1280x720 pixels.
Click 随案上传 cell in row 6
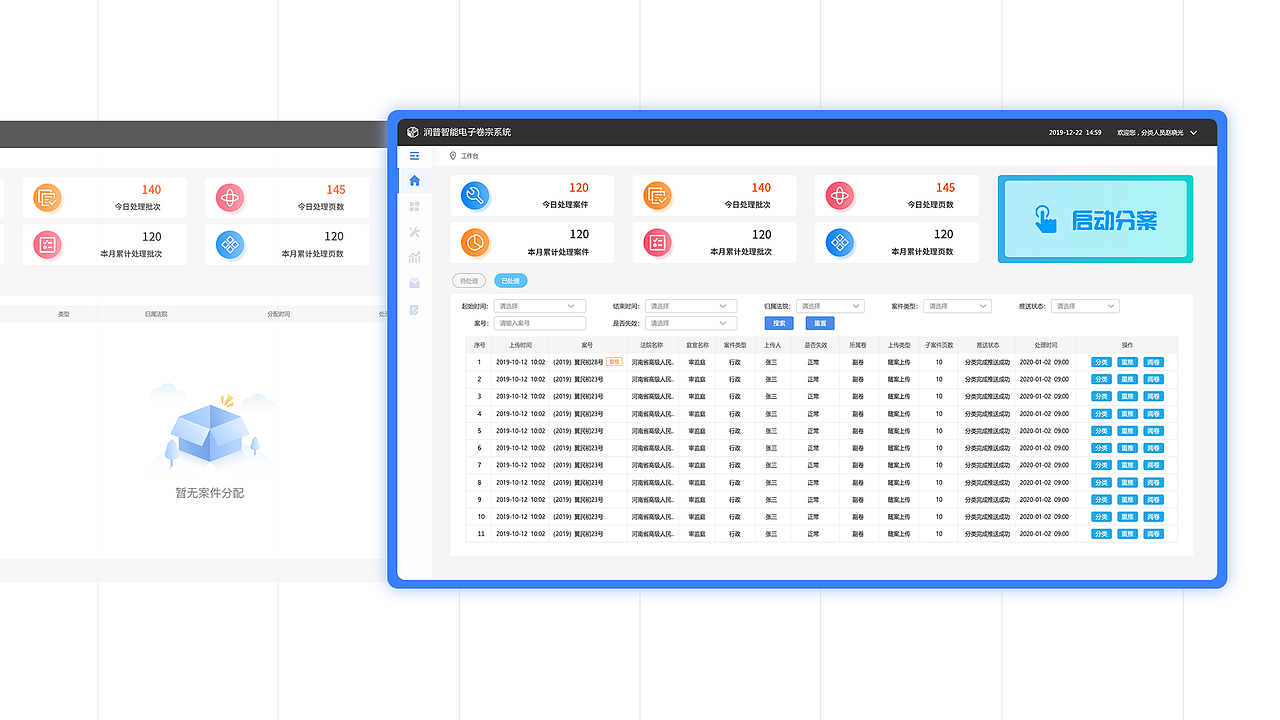899,447
